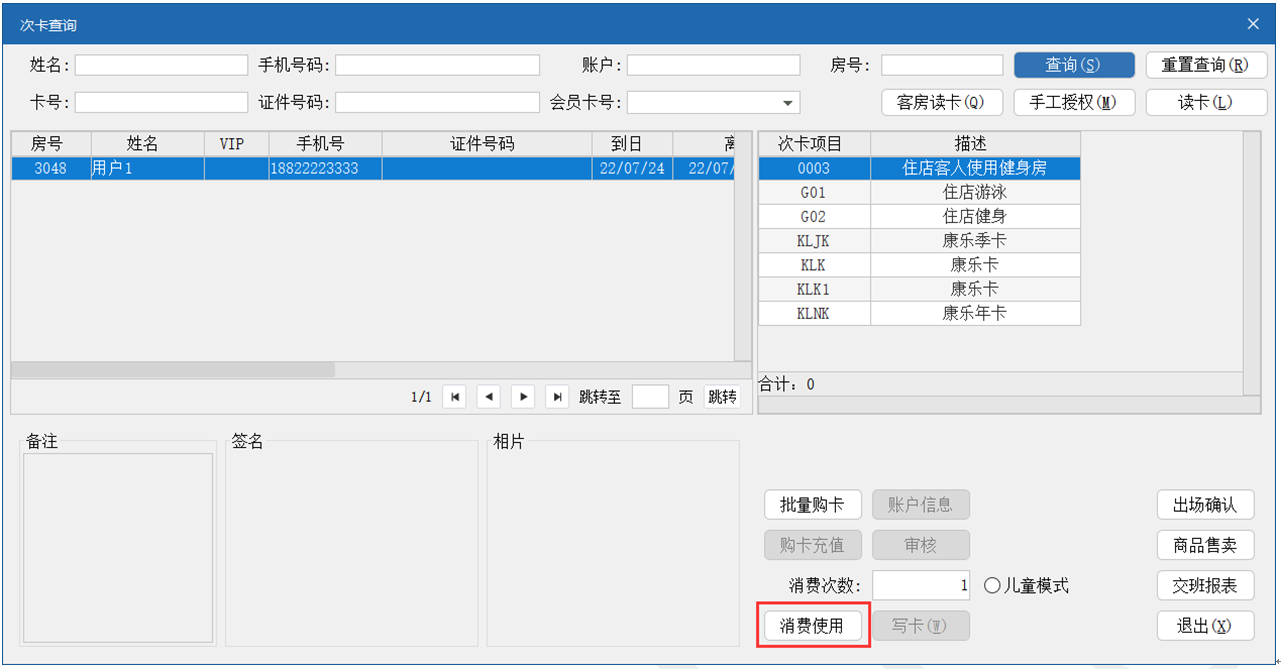Select the G01 住店游泳 row

[x=919, y=193]
